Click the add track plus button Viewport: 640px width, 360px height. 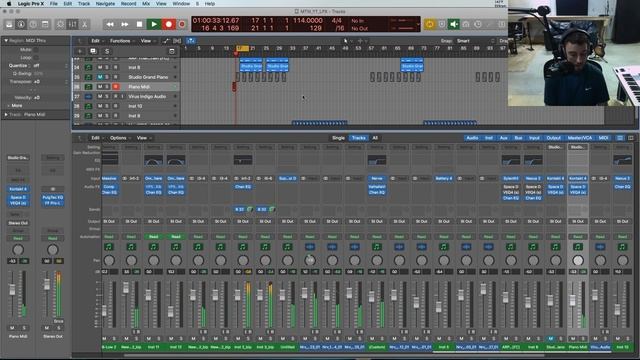(80, 51)
